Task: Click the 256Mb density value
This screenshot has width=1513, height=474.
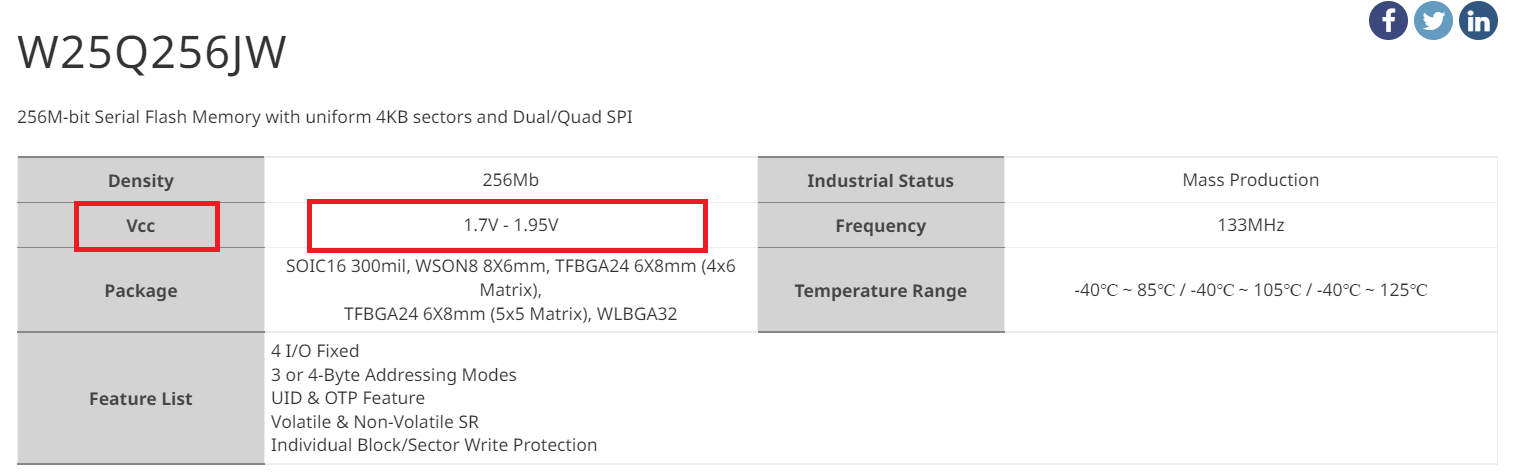Action: tap(511, 180)
